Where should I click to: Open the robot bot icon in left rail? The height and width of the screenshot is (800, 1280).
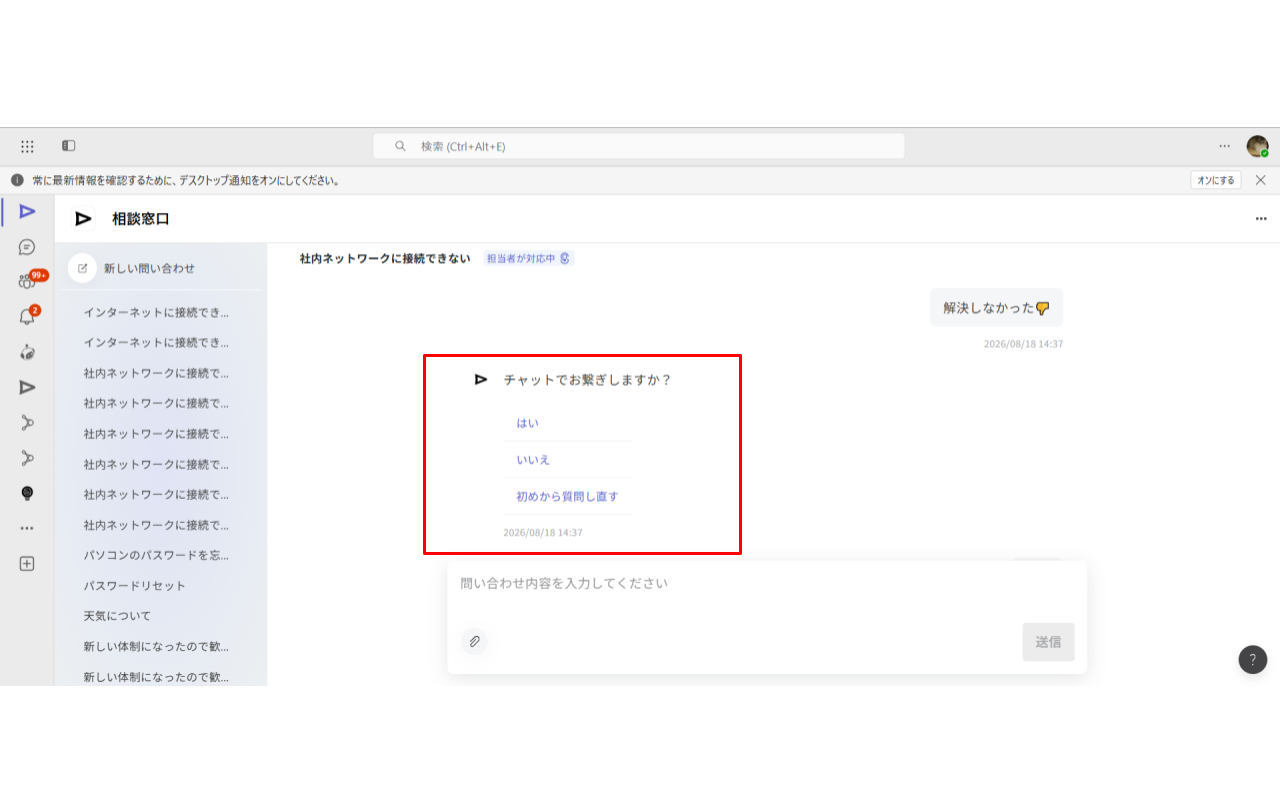click(x=27, y=352)
